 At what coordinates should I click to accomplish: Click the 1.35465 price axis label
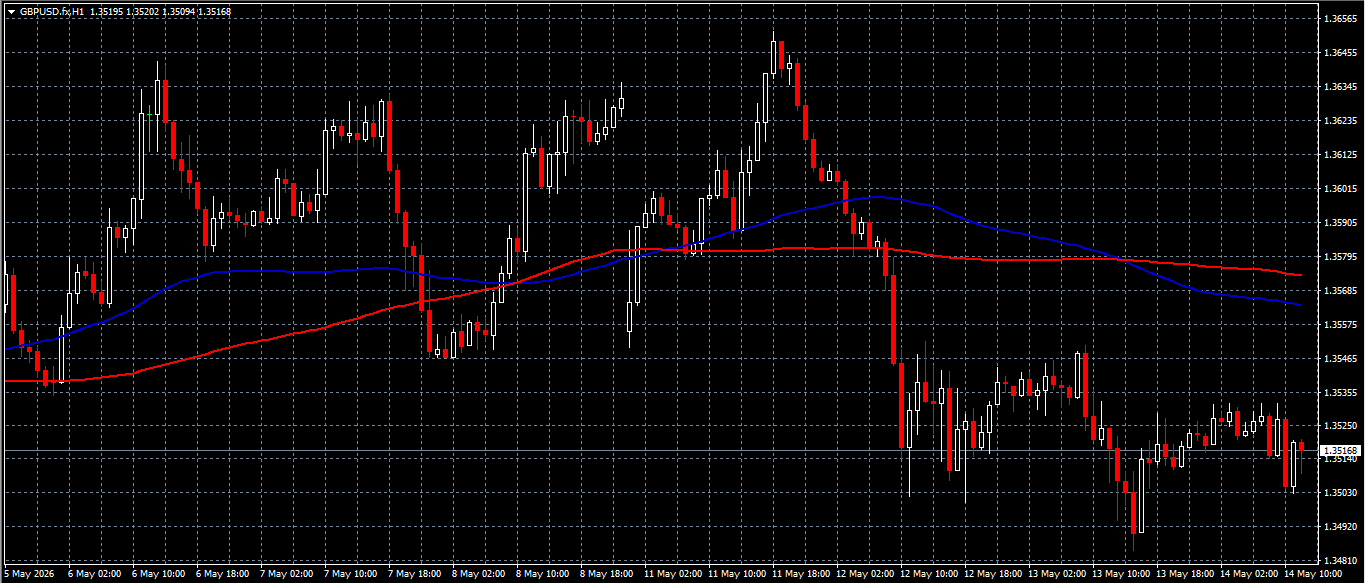[1340, 359]
